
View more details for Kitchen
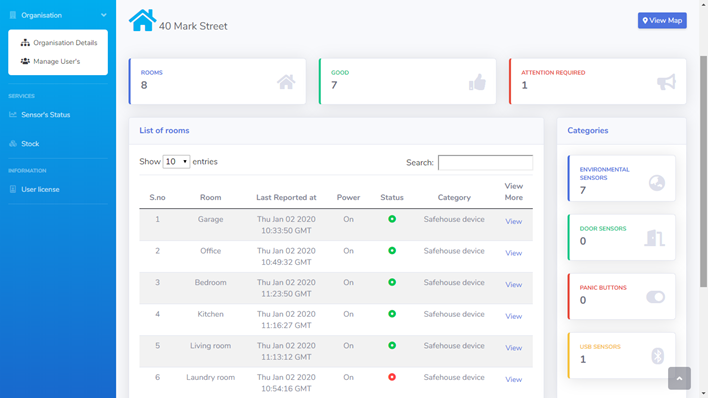(513, 316)
